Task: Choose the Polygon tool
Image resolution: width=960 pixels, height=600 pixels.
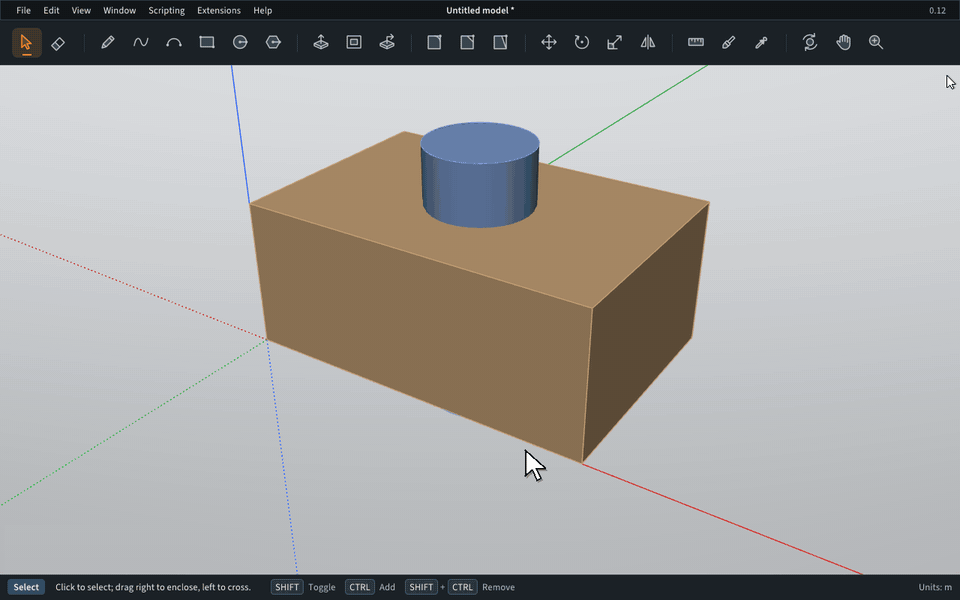Action: coord(273,42)
